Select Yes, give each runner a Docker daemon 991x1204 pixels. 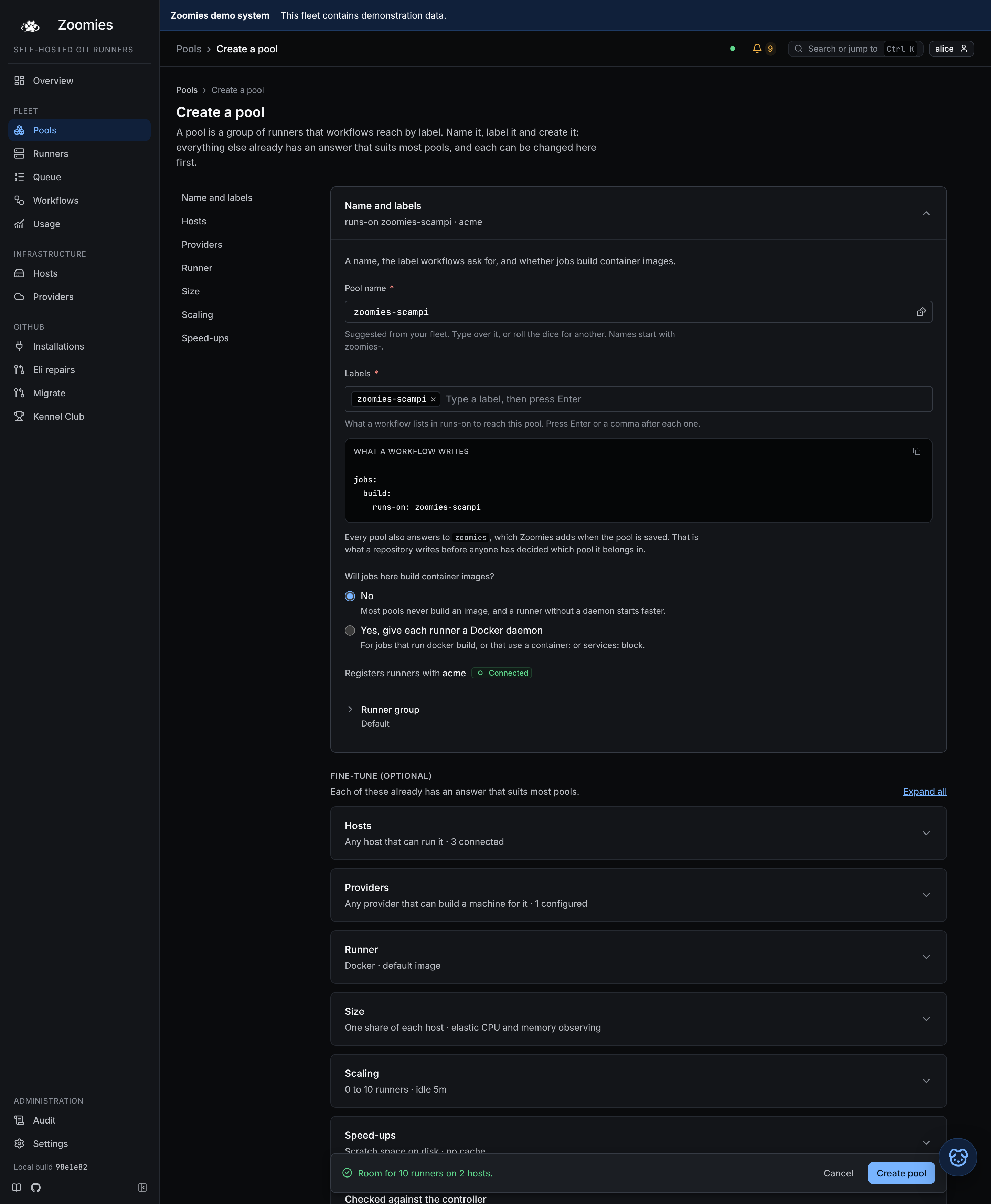[x=350, y=631]
